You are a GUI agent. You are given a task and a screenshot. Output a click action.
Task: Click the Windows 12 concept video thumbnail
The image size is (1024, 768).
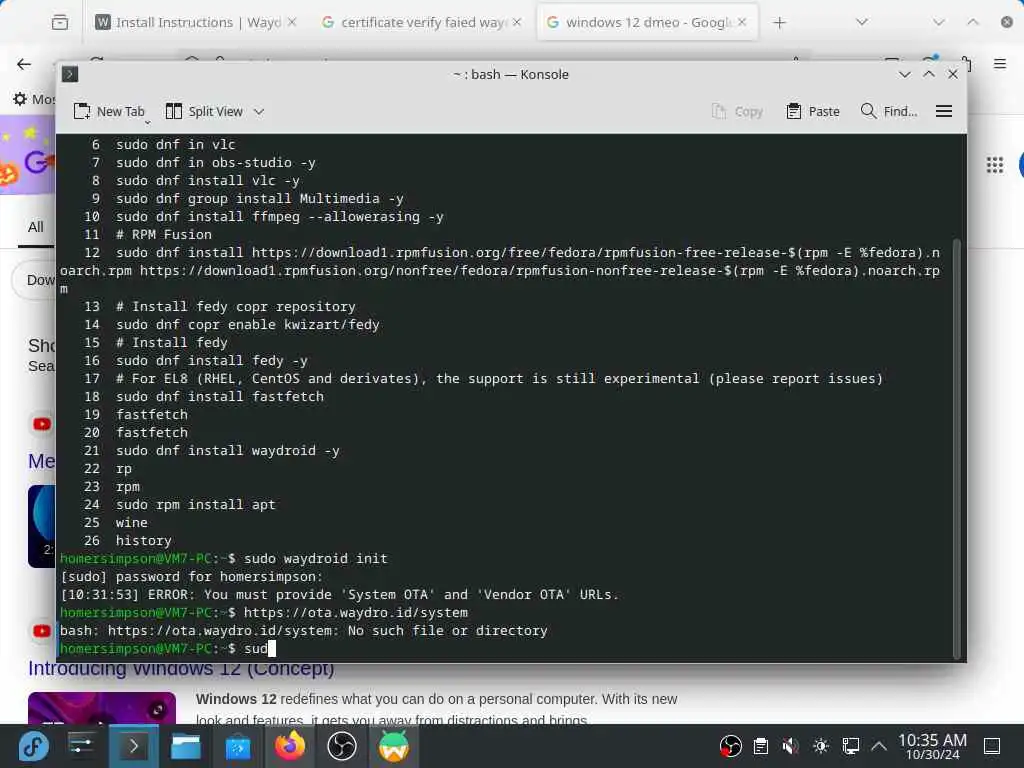pos(102,708)
